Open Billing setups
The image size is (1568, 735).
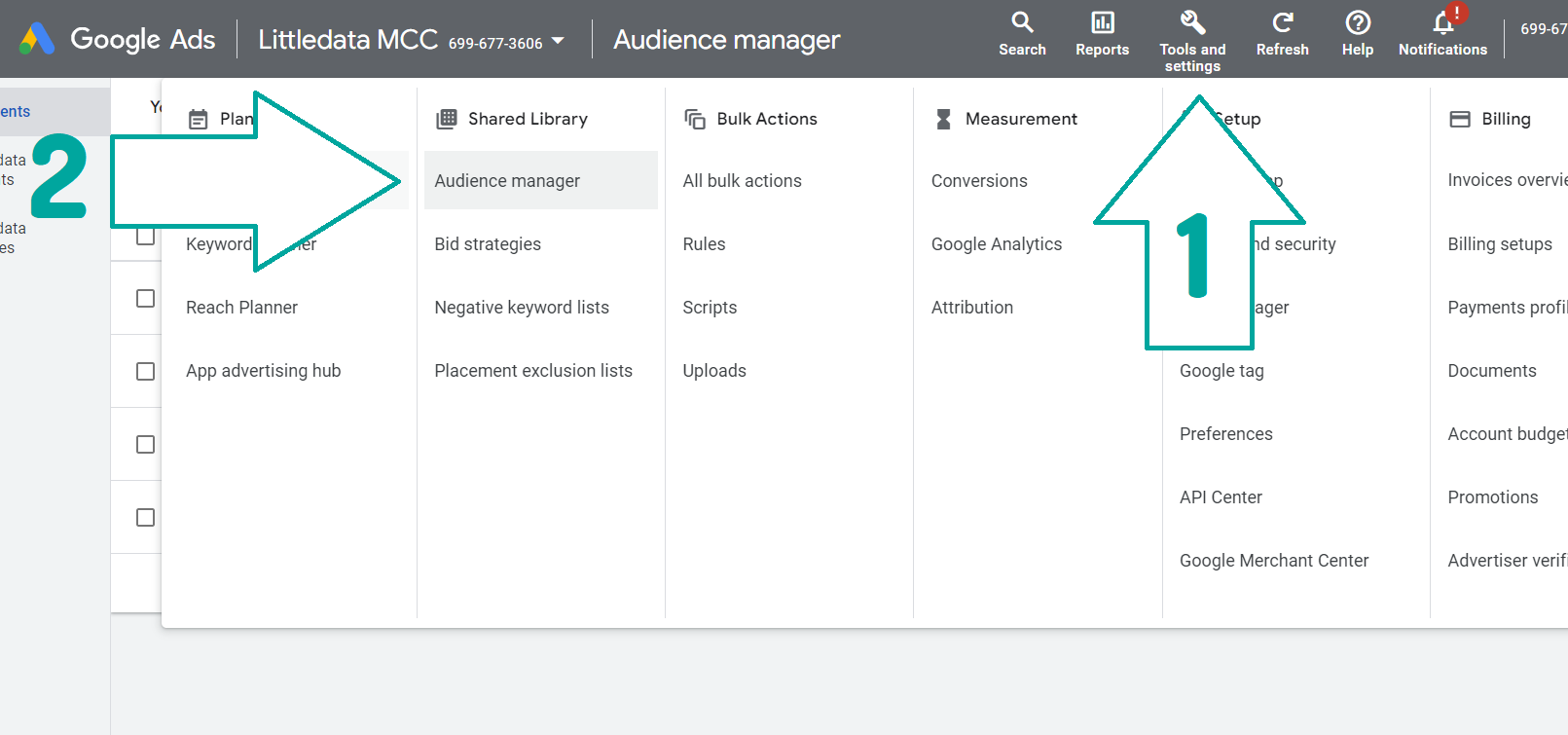point(1500,244)
